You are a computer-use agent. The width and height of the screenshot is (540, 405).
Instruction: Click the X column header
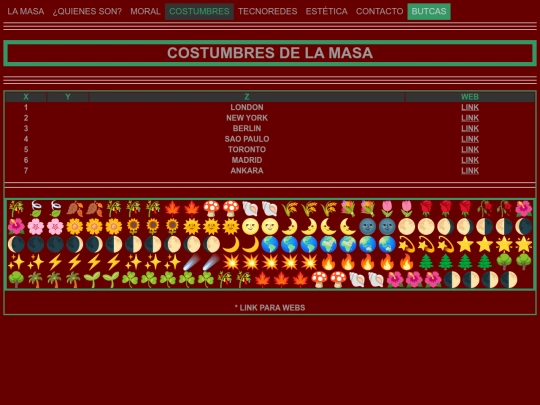click(x=26, y=97)
